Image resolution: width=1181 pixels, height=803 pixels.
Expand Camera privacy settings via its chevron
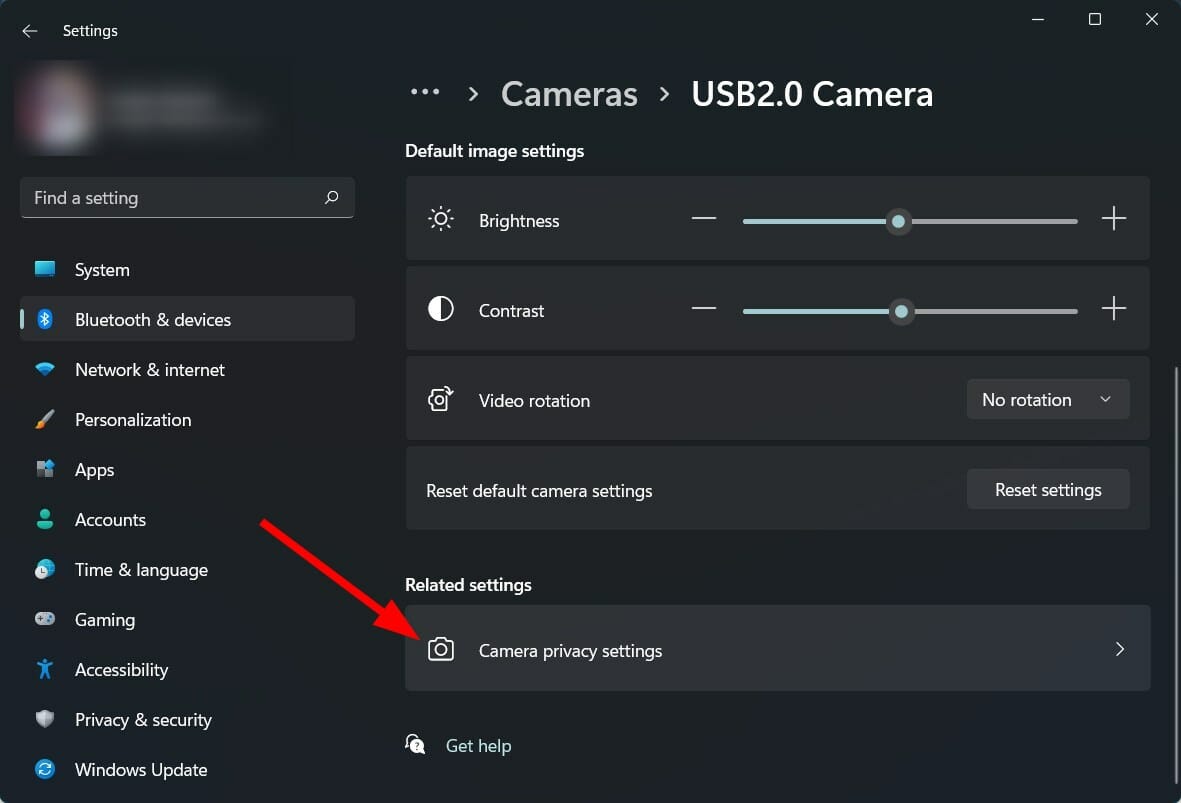[x=1119, y=649]
